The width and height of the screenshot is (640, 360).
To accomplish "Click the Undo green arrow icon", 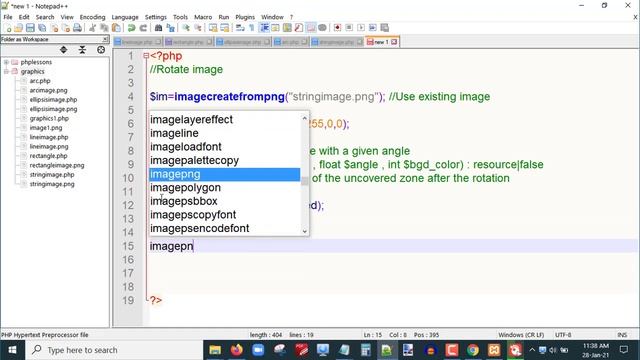I will tap(131, 28).
